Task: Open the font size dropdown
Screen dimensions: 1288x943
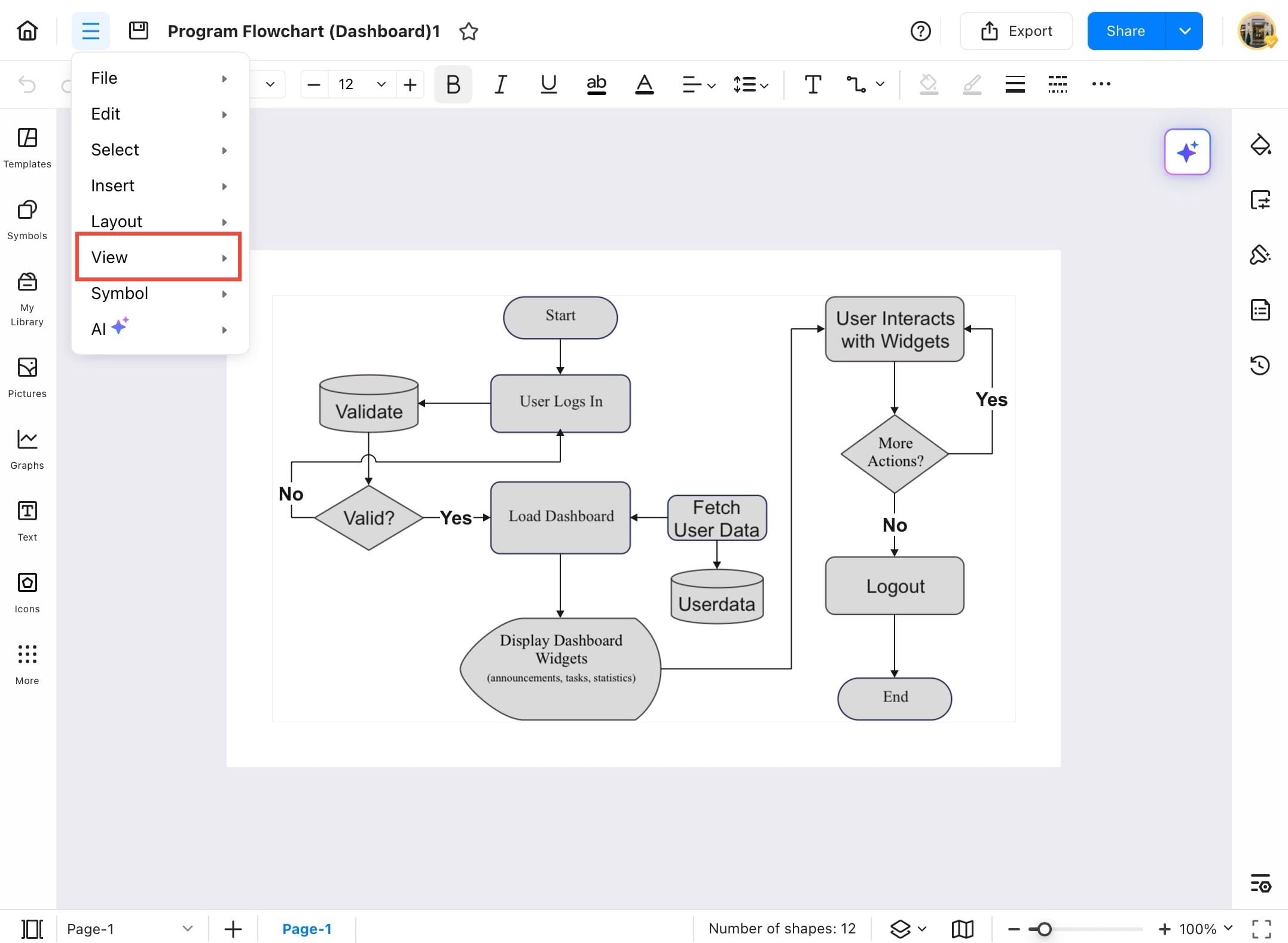Action: click(381, 84)
